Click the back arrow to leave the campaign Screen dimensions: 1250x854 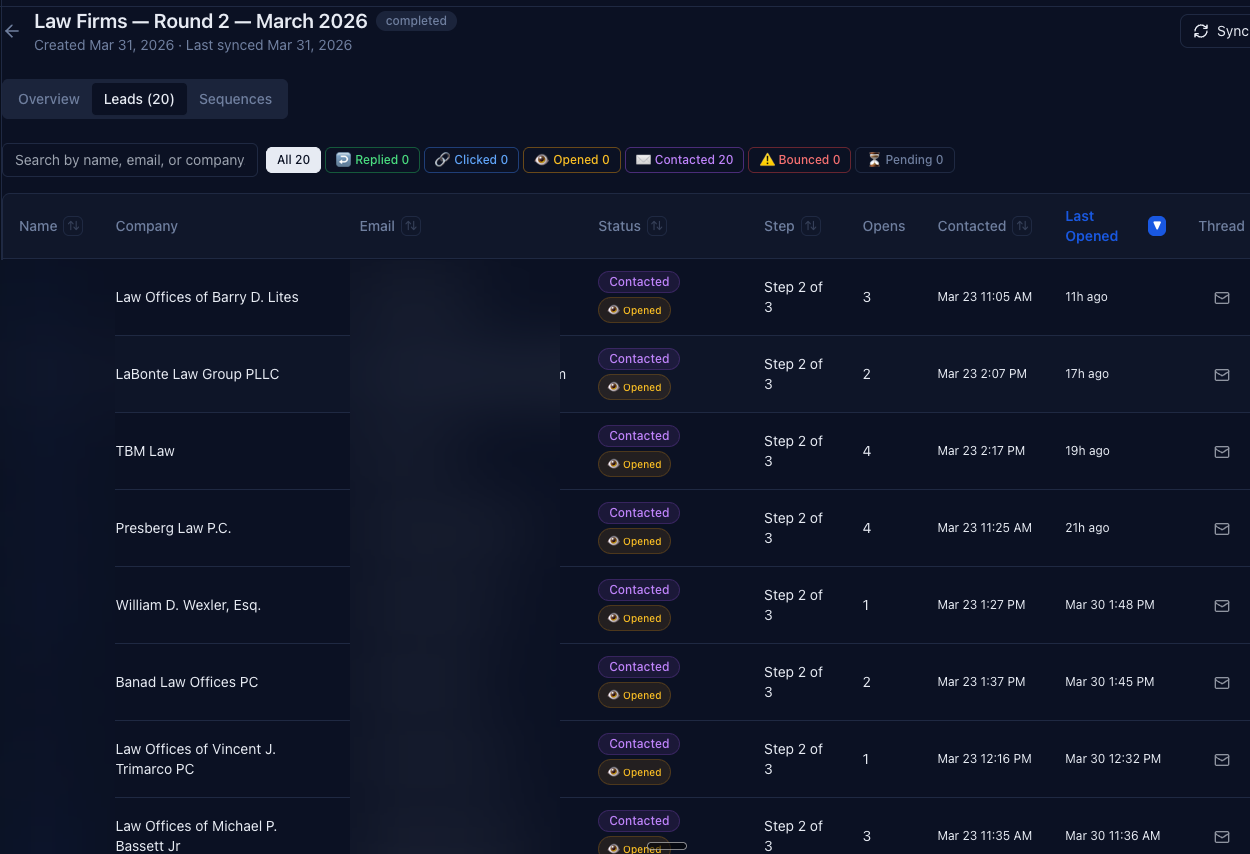(11, 31)
